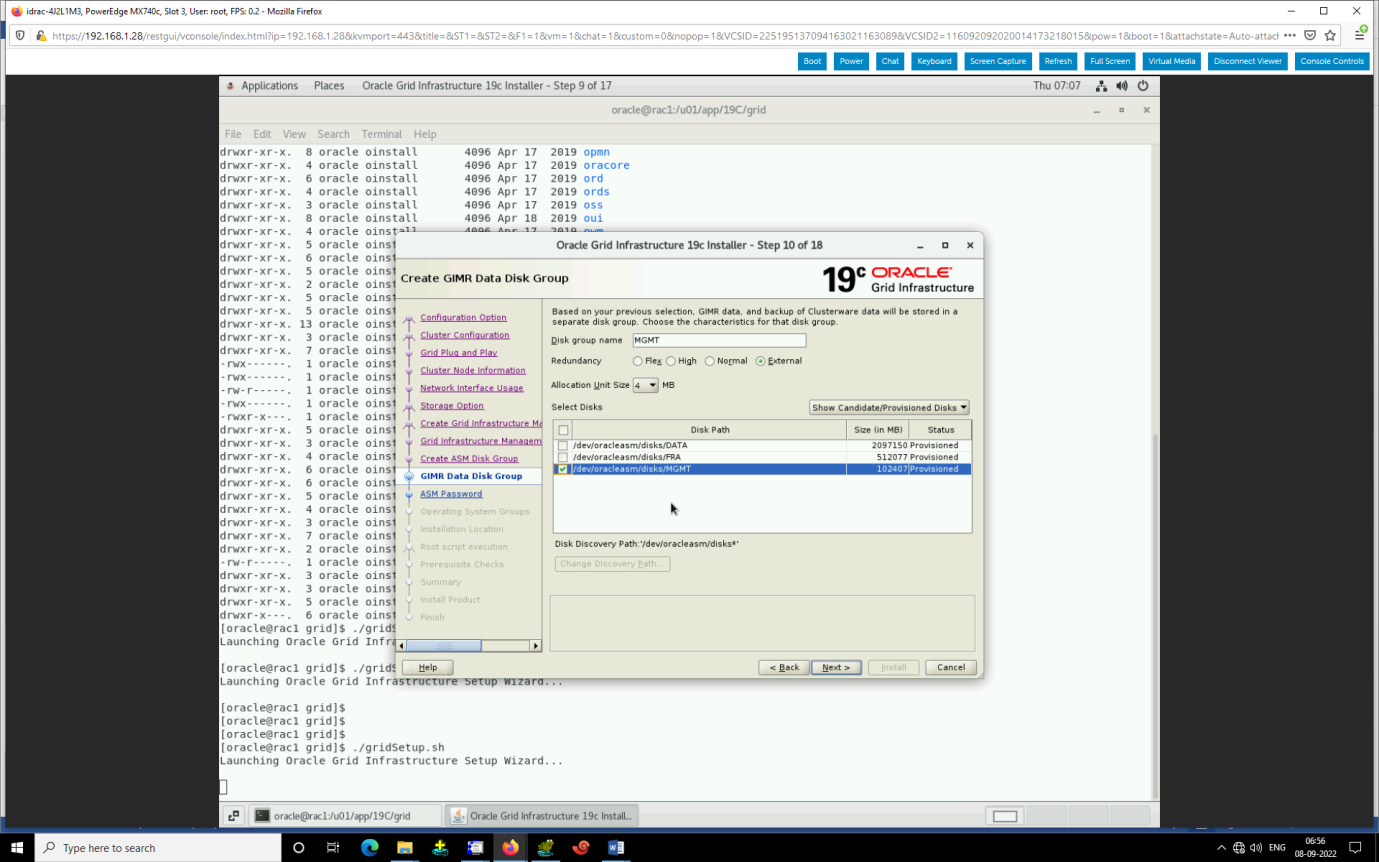This screenshot has width=1379, height=862.
Task: Open Firefox page actions three-dot menu
Action: (x=1290, y=35)
